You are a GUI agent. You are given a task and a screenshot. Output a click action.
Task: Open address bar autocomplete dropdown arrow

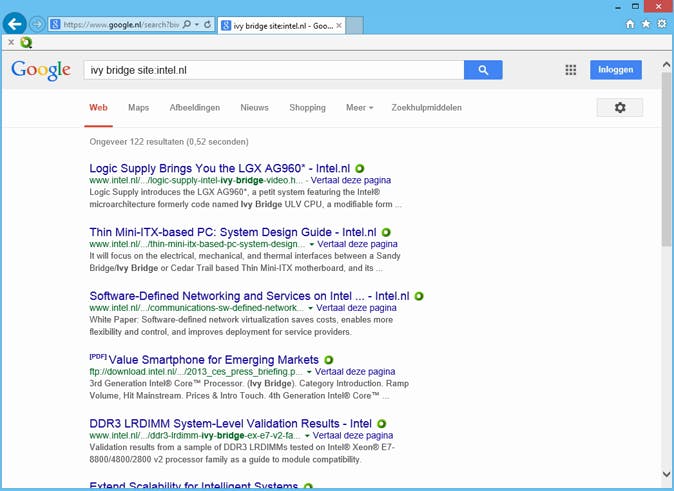coord(197,25)
